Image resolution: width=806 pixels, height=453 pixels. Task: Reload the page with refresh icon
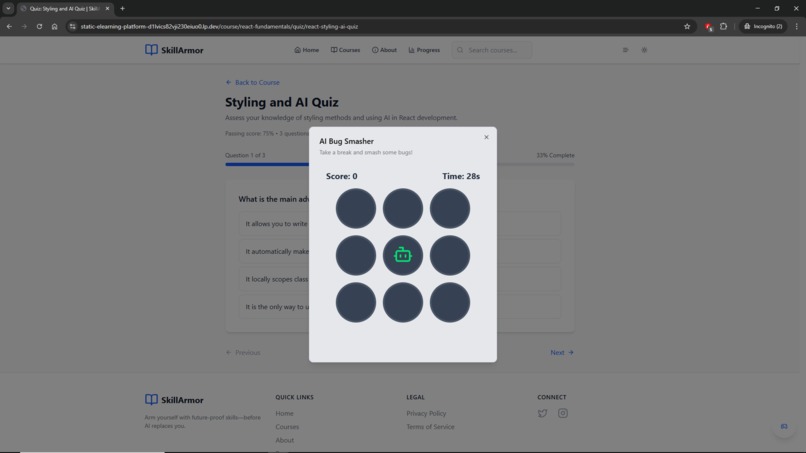pyautogui.click(x=39, y=26)
